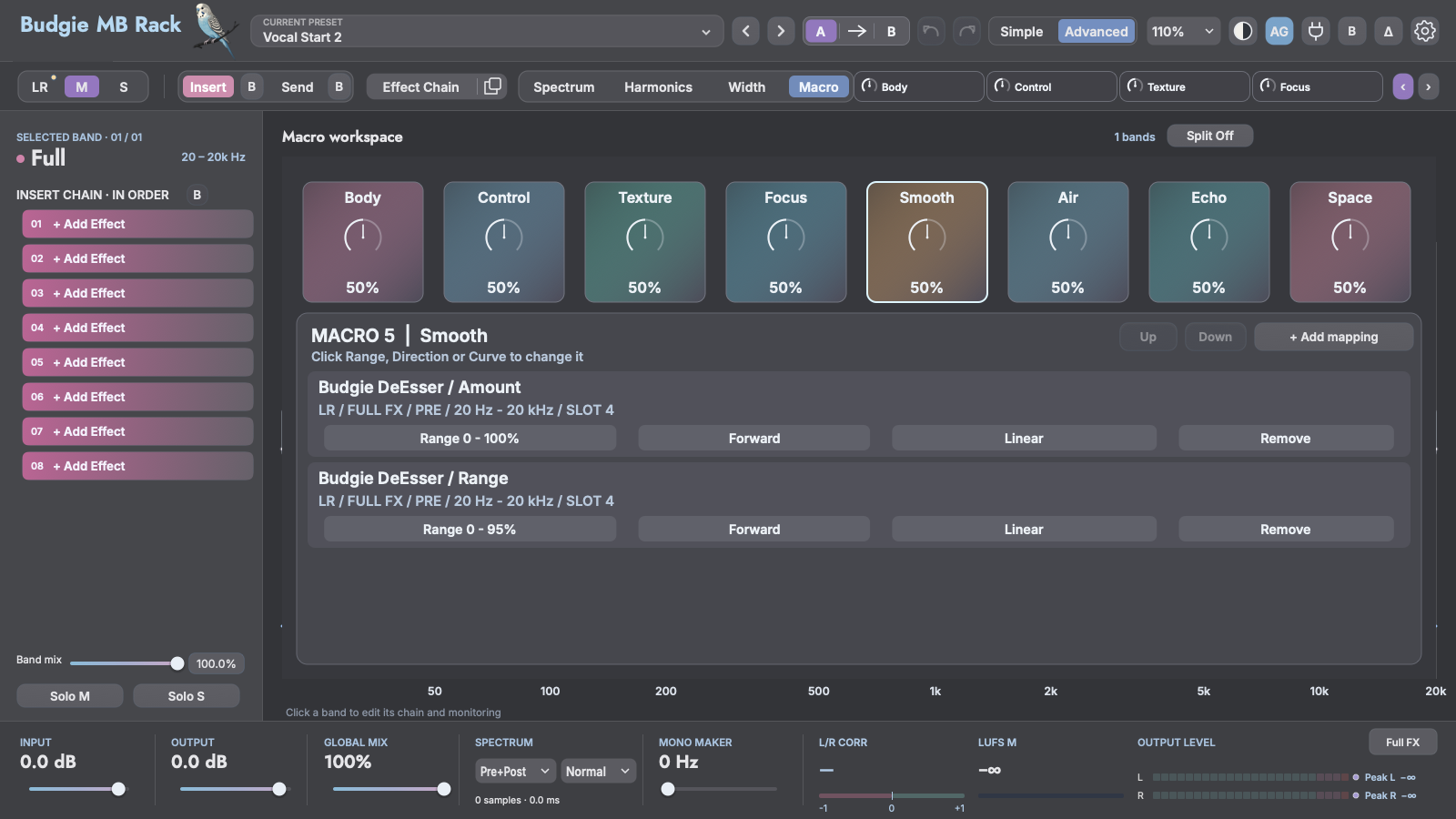This screenshot has width=1456, height=819.
Task: Click the Texture mini knob in toolbar
Action: tap(1185, 86)
